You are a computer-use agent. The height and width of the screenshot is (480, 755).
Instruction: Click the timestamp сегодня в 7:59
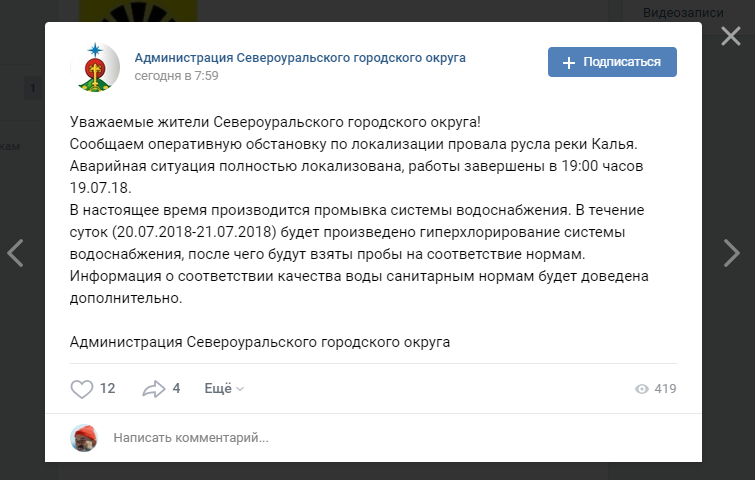coord(176,76)
